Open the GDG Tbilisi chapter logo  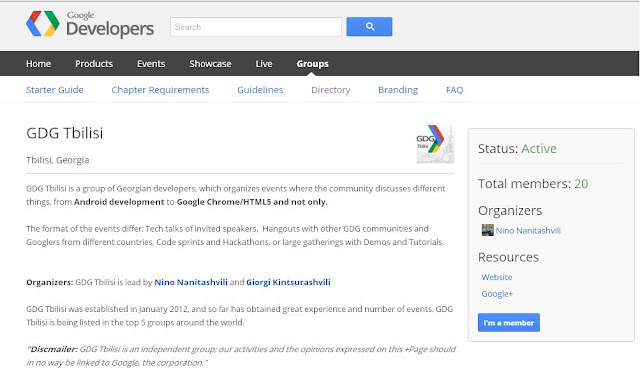435,144
